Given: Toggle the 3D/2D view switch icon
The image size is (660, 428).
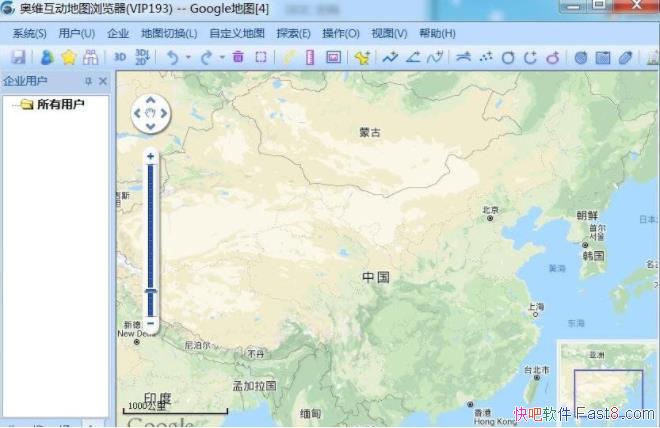Looking at the screenshot, I should (141, 57).
